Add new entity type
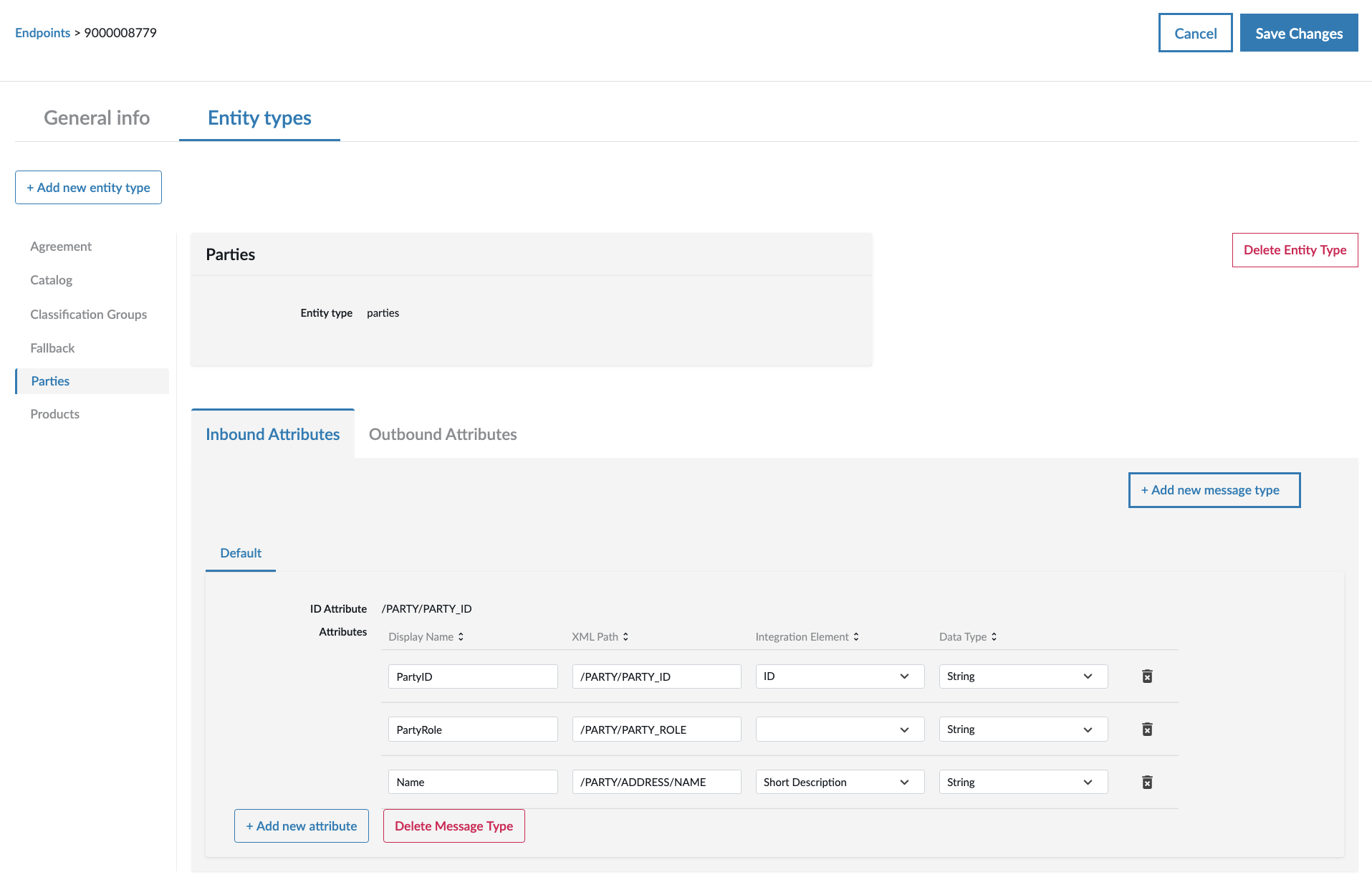The height and width of the screenshot is (890, 1372). click(x=88, y=188)
